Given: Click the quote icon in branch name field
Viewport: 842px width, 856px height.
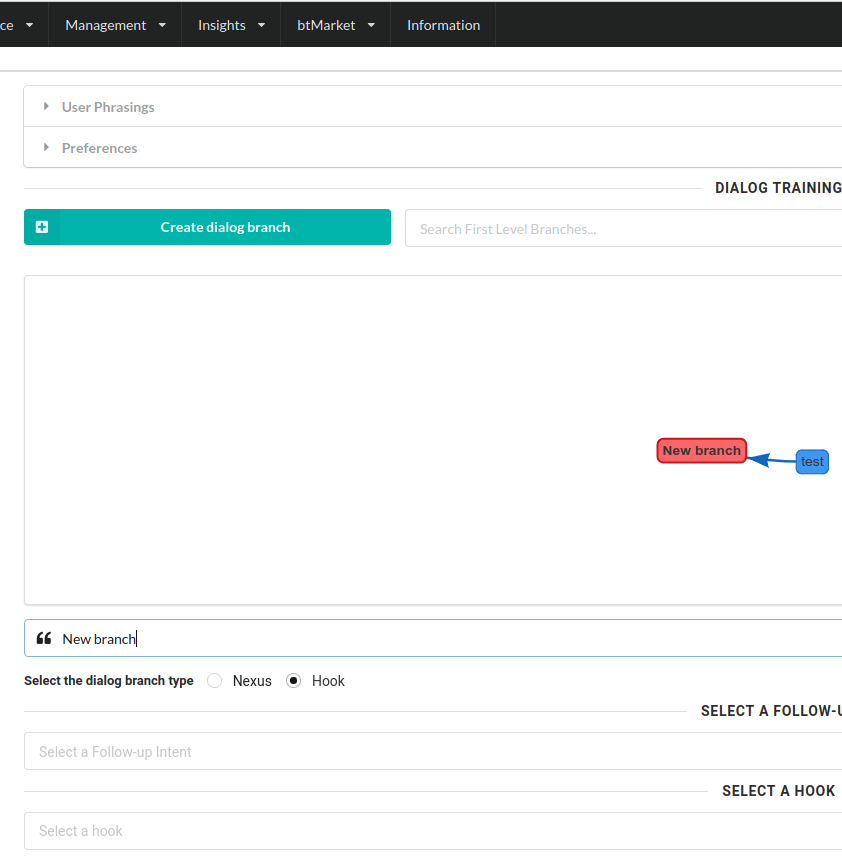Looking at the screenshot, I should 44,638.
